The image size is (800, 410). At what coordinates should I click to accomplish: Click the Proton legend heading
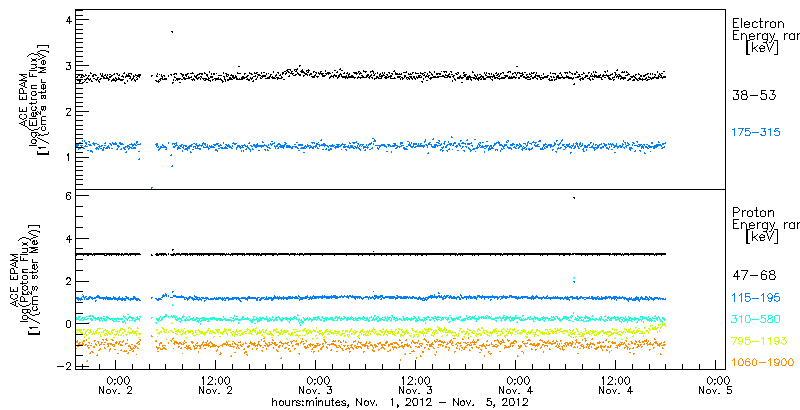point(753,212)
